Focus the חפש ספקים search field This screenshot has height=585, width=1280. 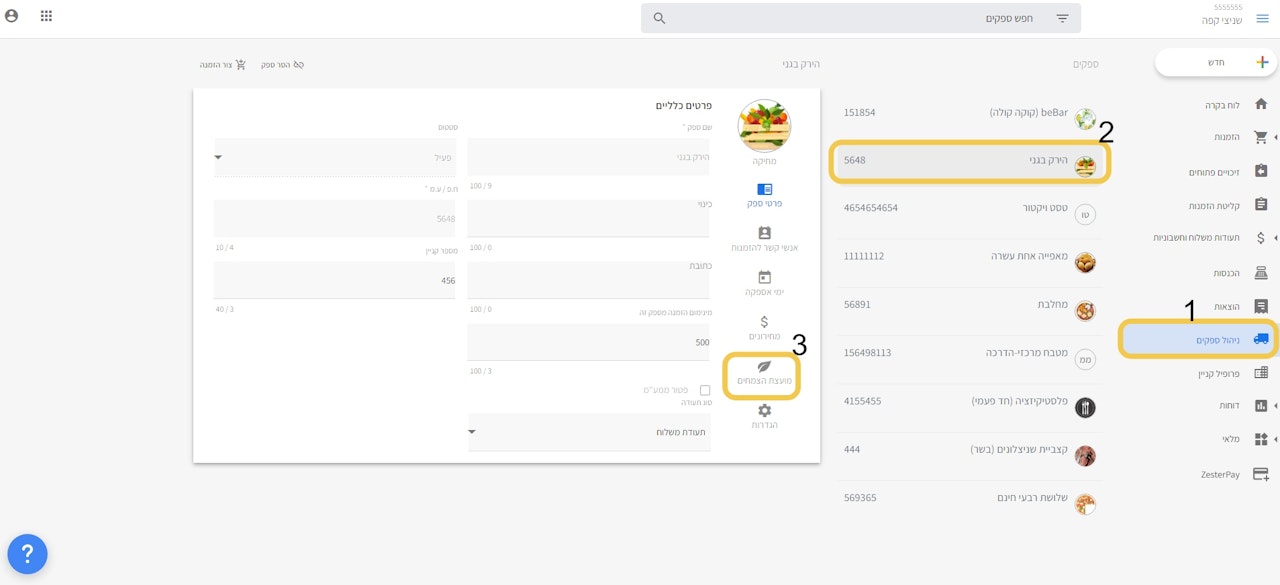tap(860, 18)
